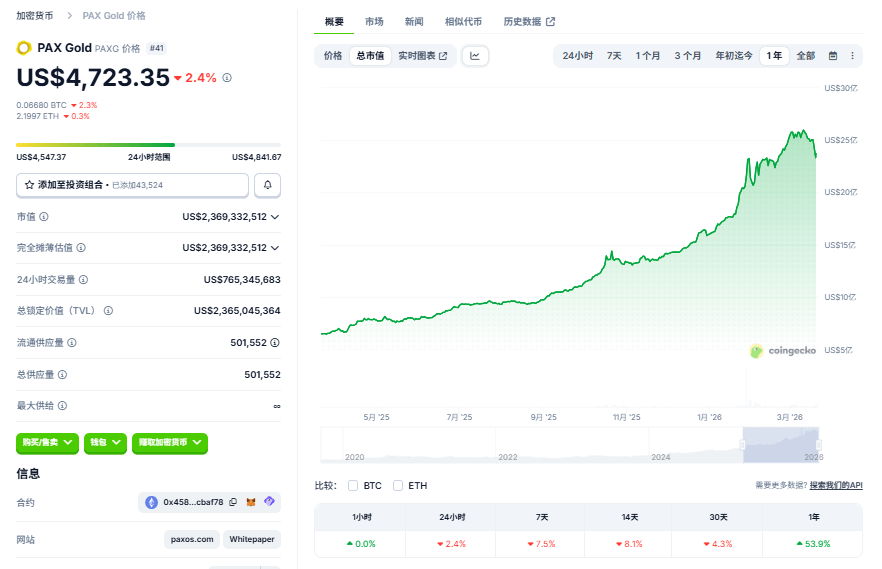Open info icon next to 24小时交易量
Viewport: 882px width, 569px height.
[x=83, y=279]
